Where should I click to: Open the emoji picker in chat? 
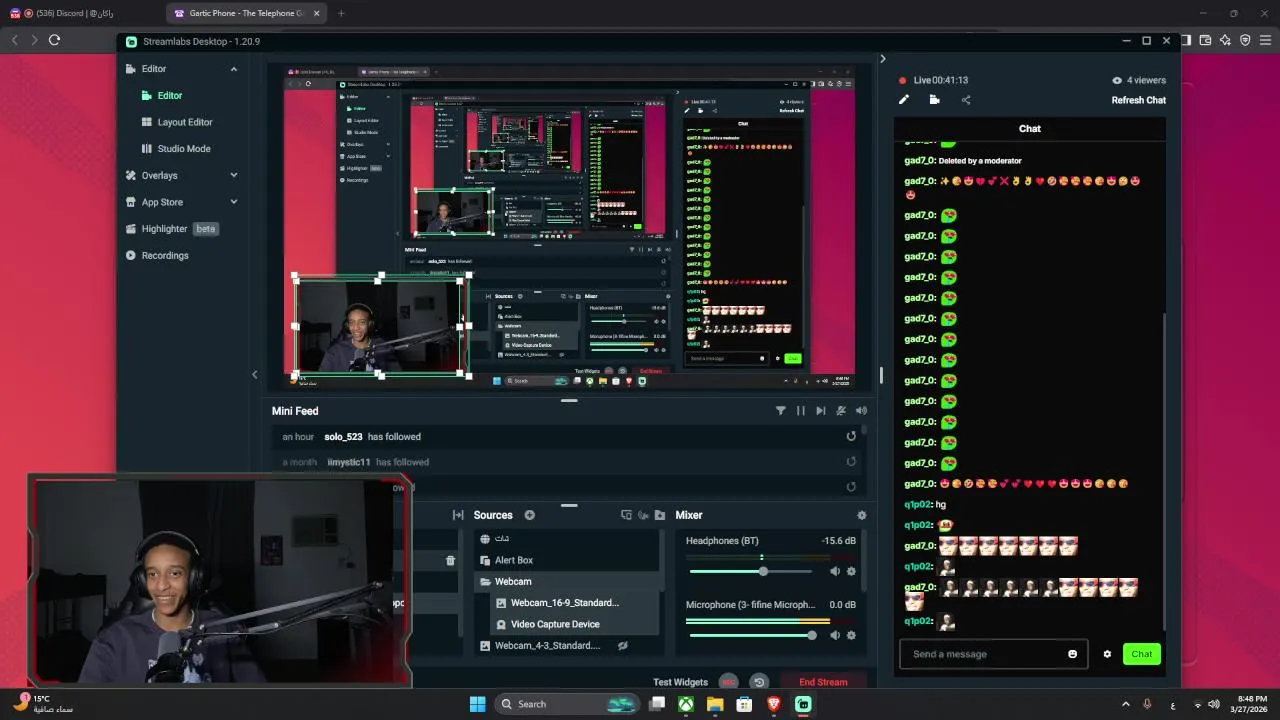(1073, 654)
